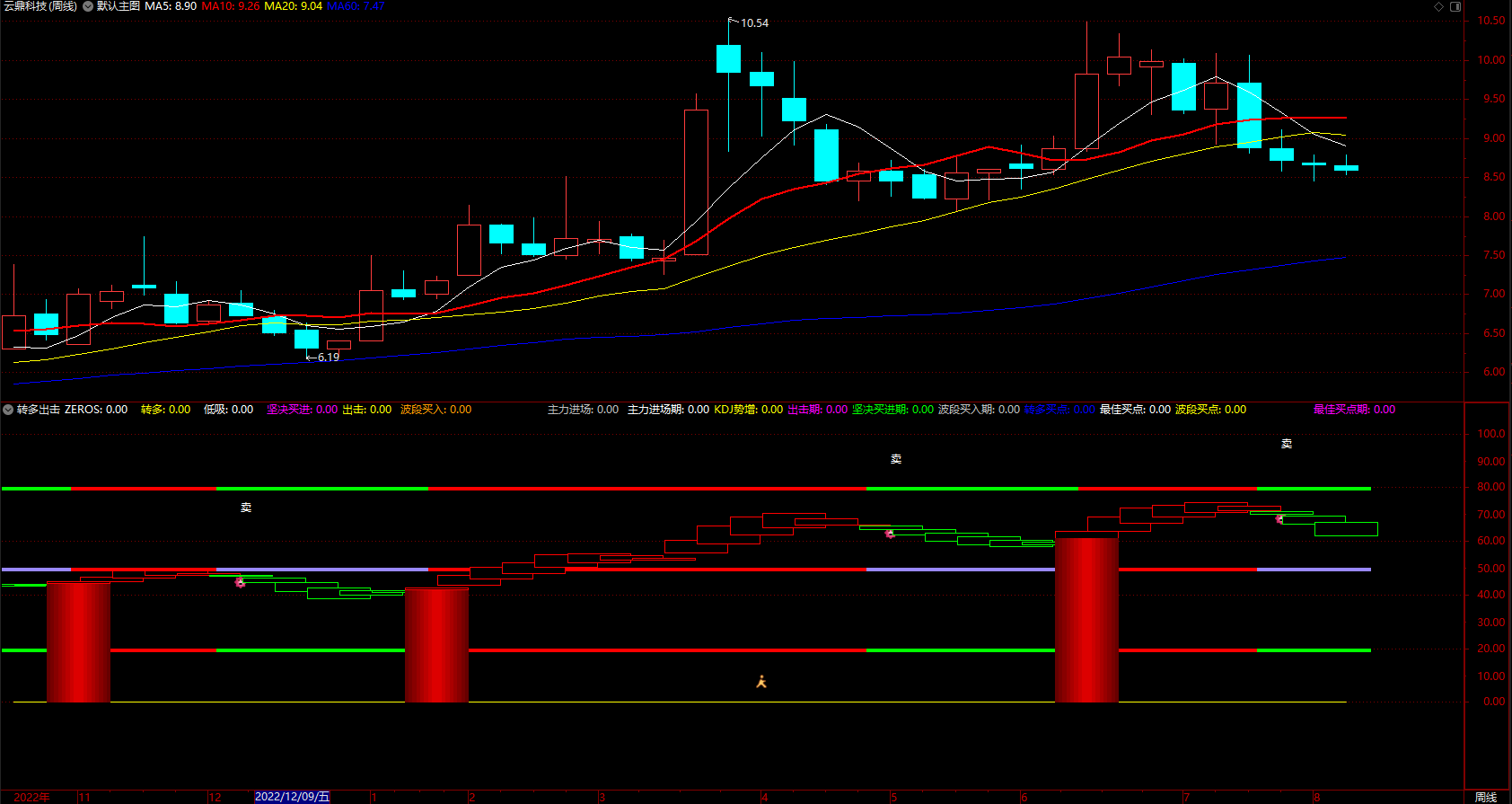Click the first tall red signal bar
Image resolution: width=1512 pixels, height=804 pixels.
[x=79, y=642]
